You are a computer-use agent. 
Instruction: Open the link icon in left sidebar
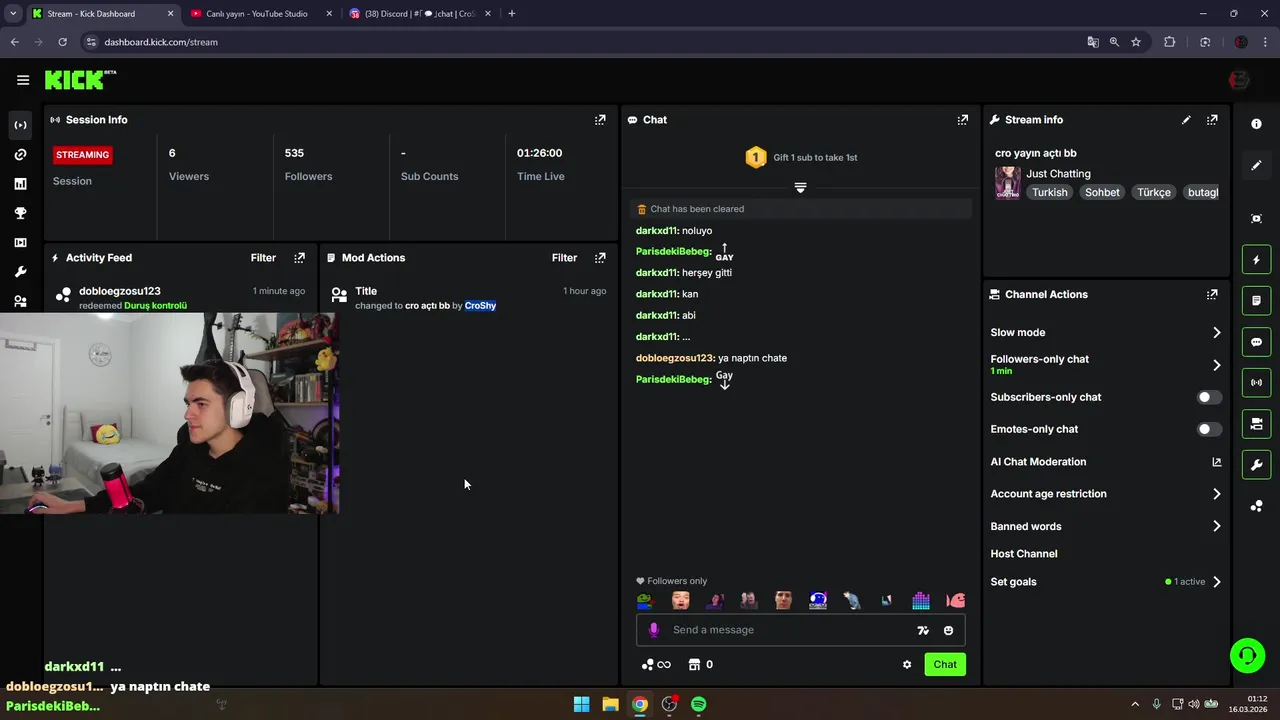[x=20, y=154]
